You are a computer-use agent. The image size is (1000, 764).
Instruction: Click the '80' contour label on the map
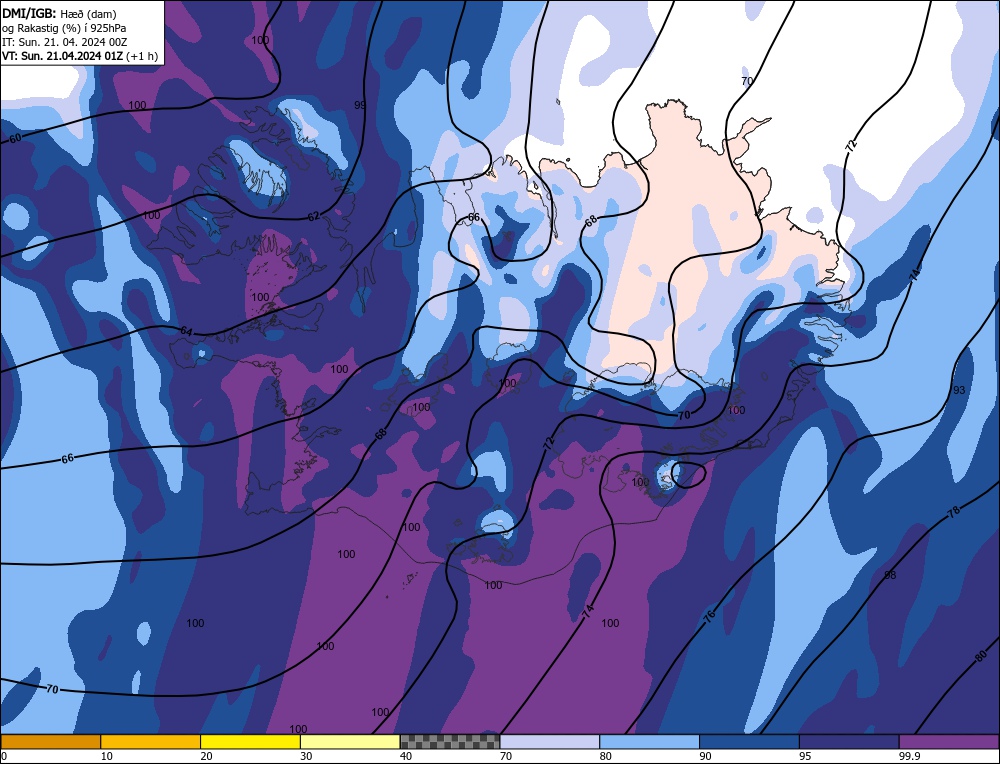tap(982, 657)
